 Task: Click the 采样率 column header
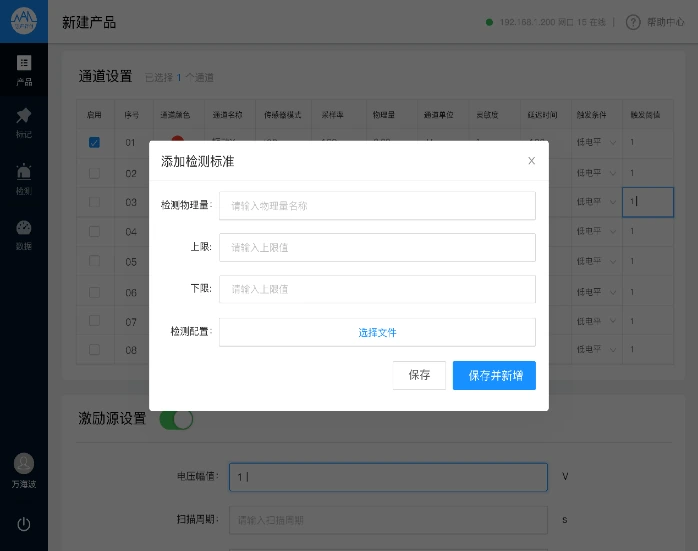tap(333, 115)
